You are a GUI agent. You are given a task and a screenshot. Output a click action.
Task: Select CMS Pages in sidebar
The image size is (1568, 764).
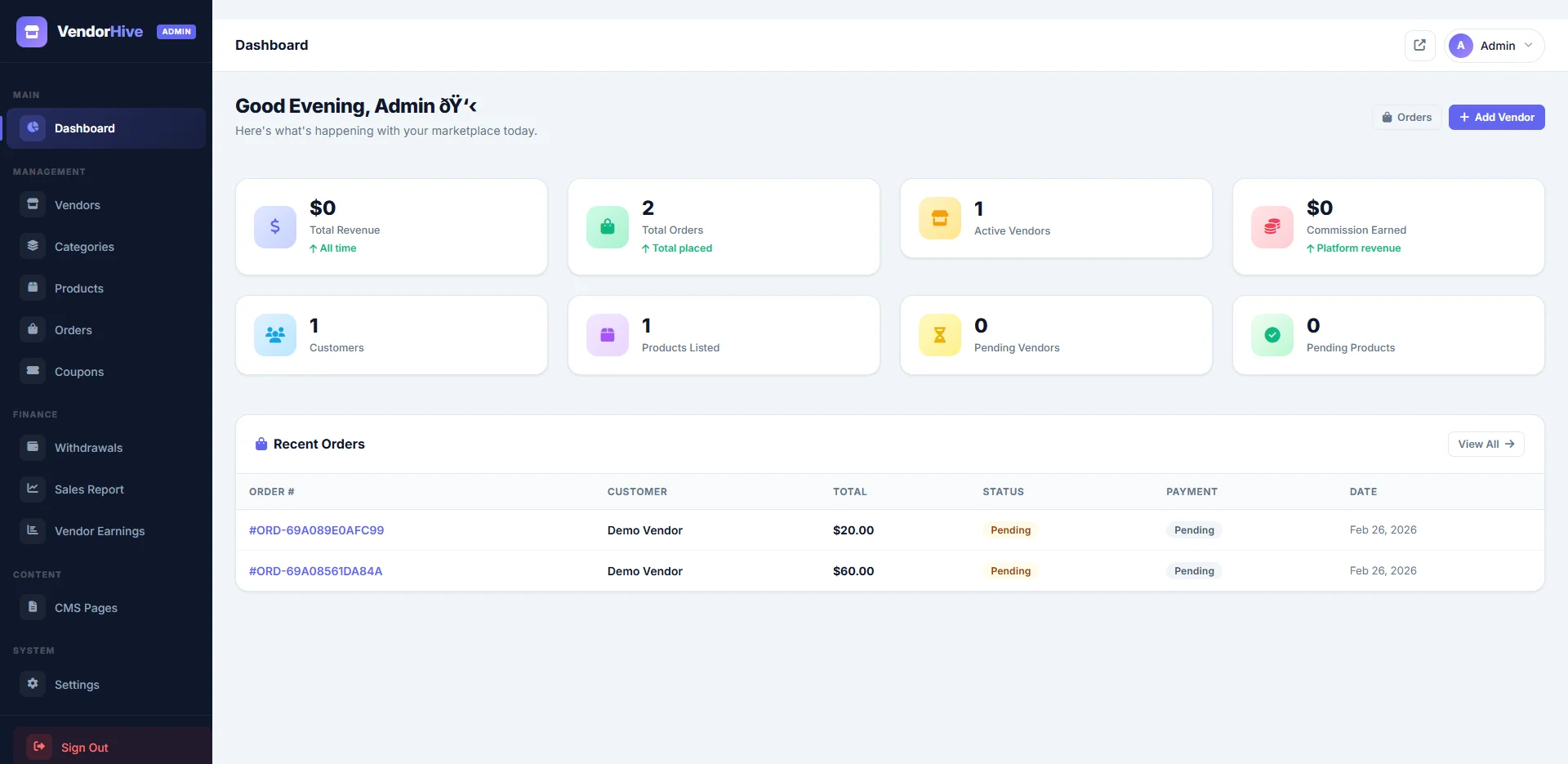85,607
